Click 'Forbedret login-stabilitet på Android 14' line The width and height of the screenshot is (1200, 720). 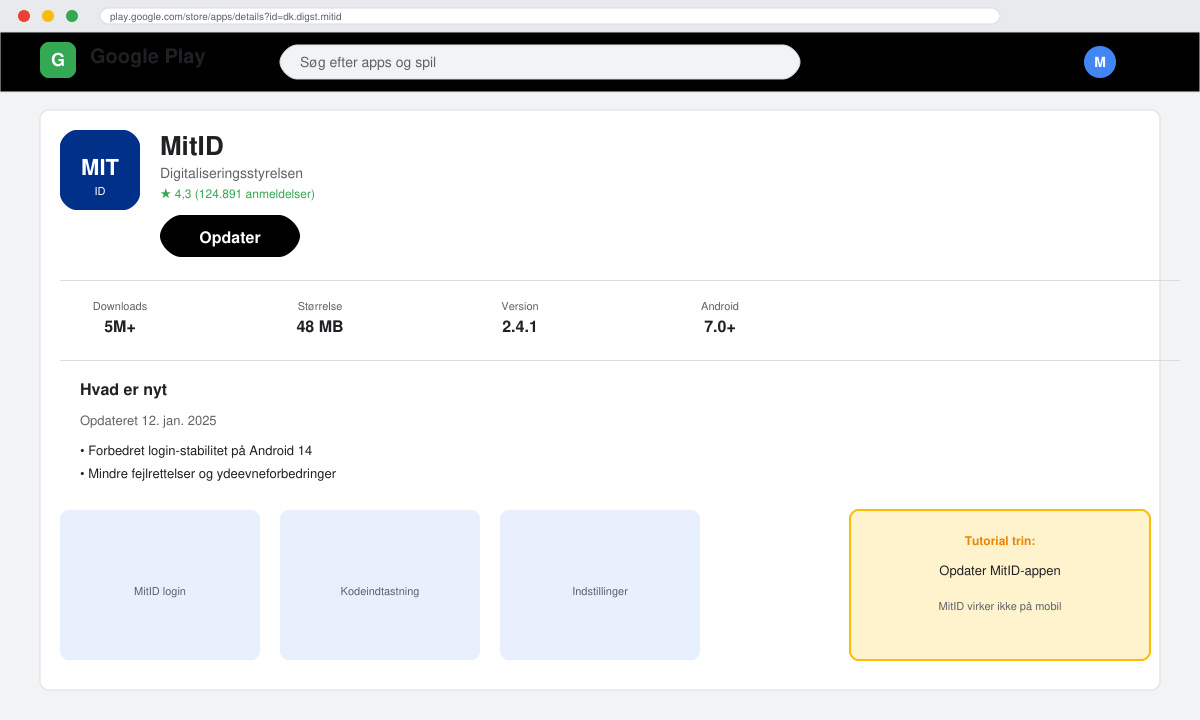[196, 451]
